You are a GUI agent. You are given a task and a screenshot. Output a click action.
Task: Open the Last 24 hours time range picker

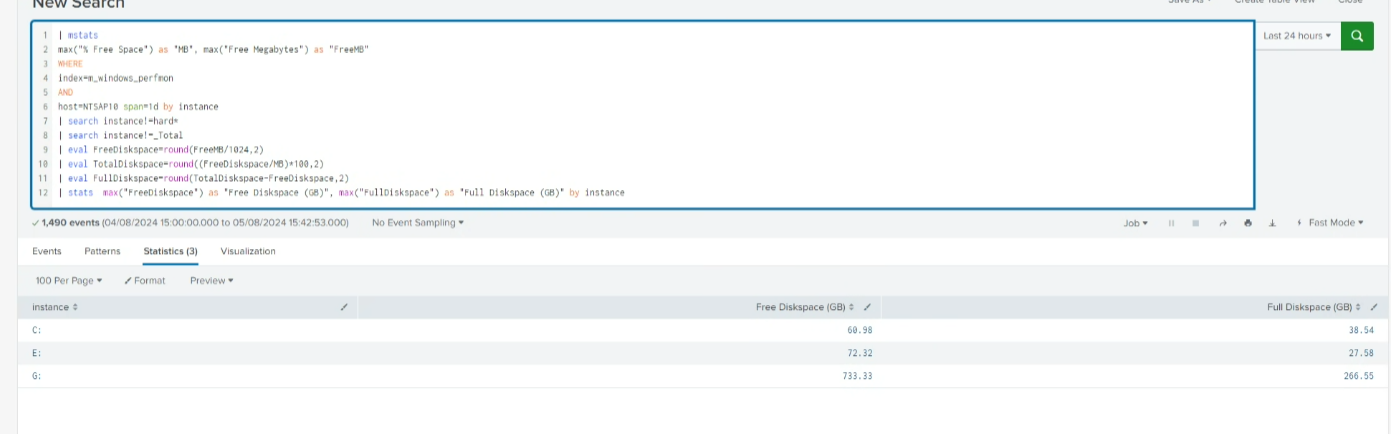1297,36
